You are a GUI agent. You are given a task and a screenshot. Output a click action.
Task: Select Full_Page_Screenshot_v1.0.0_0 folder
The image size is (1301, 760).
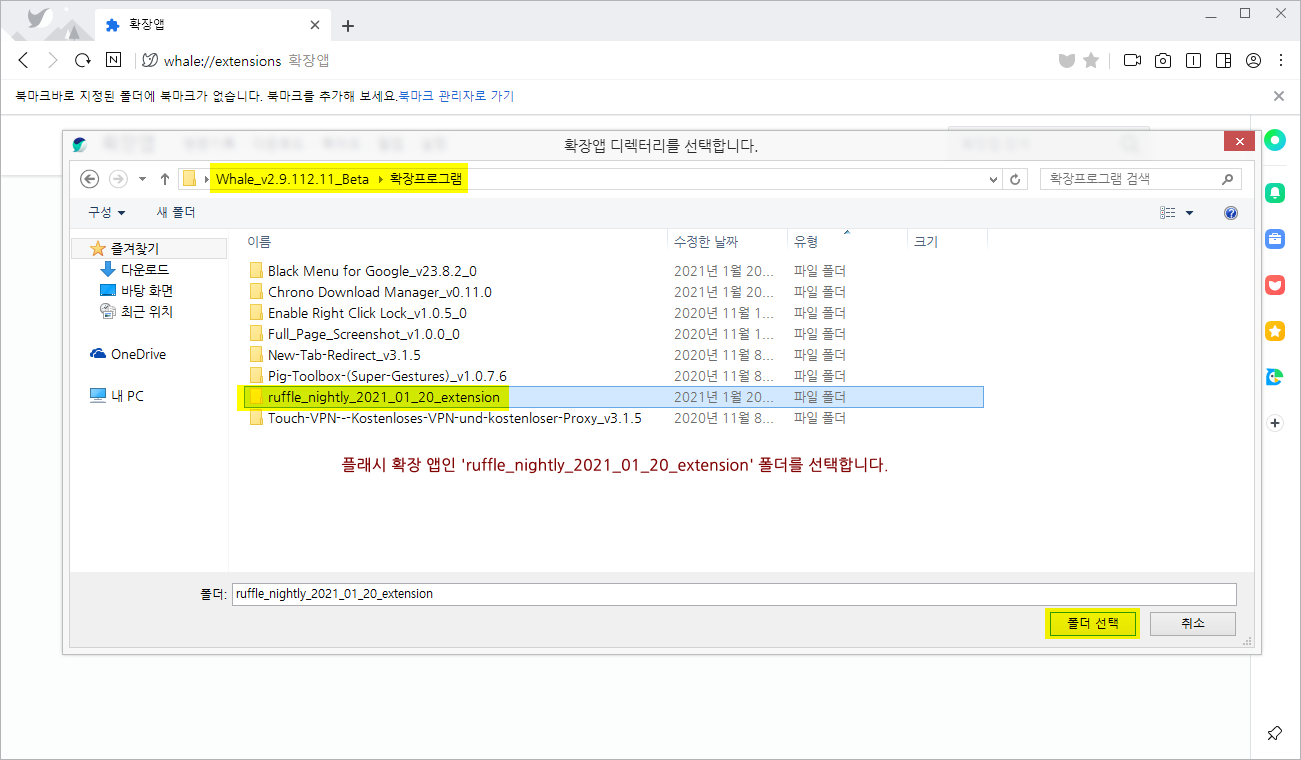coord(353,334)
